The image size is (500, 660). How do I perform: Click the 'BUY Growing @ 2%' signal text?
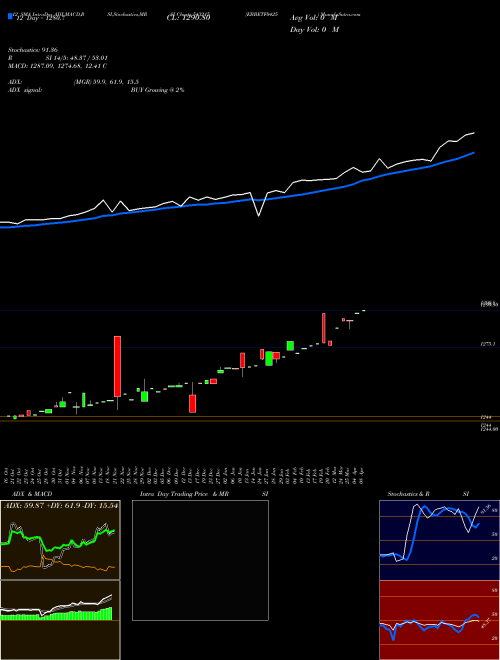[x=157, y=90]
